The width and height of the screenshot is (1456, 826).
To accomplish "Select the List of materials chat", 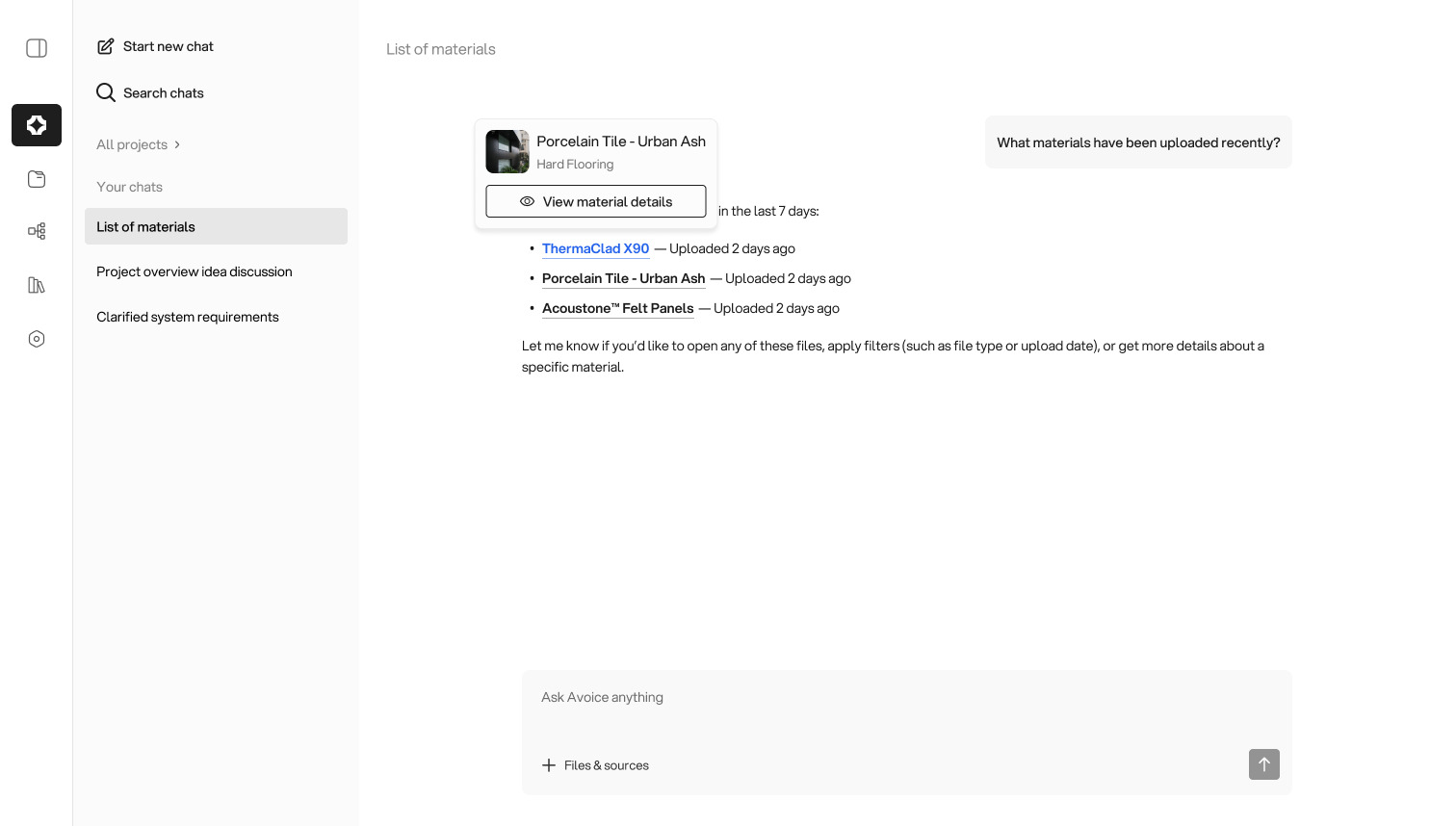I will (216, 226).
